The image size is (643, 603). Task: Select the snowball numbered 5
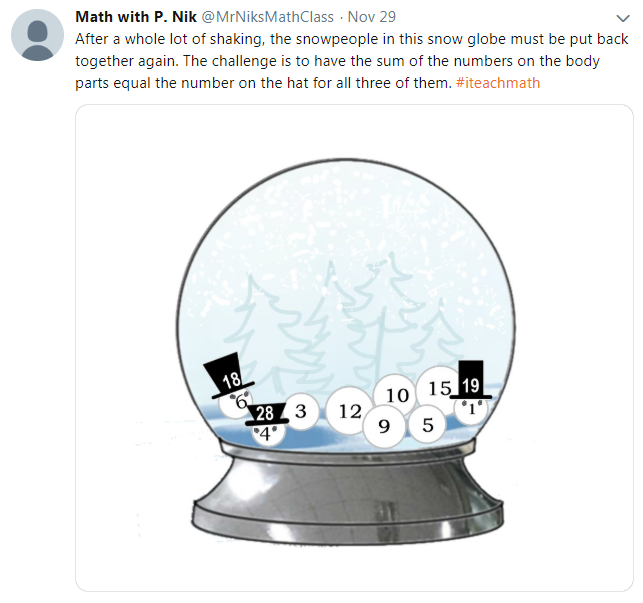tap(427, 425)
